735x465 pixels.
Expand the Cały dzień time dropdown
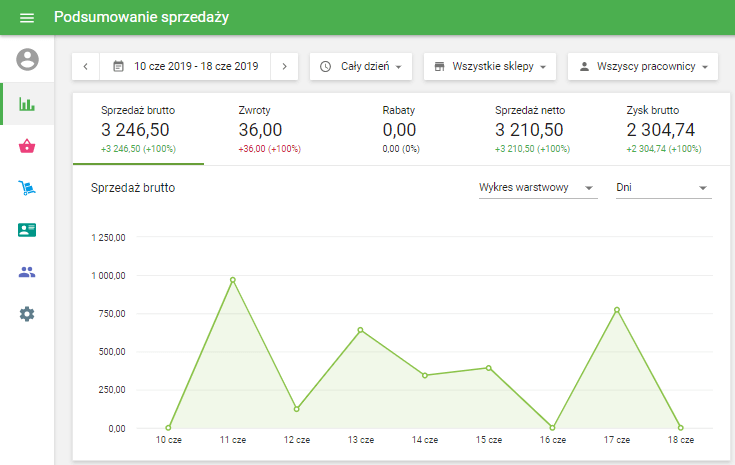pos(360,66)
